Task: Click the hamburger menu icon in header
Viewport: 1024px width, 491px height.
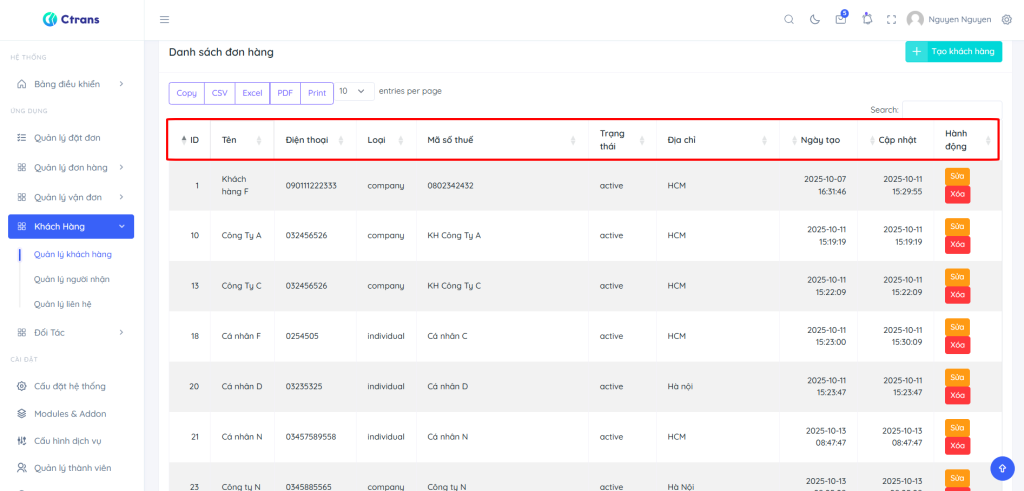Action: pos(165,19)
